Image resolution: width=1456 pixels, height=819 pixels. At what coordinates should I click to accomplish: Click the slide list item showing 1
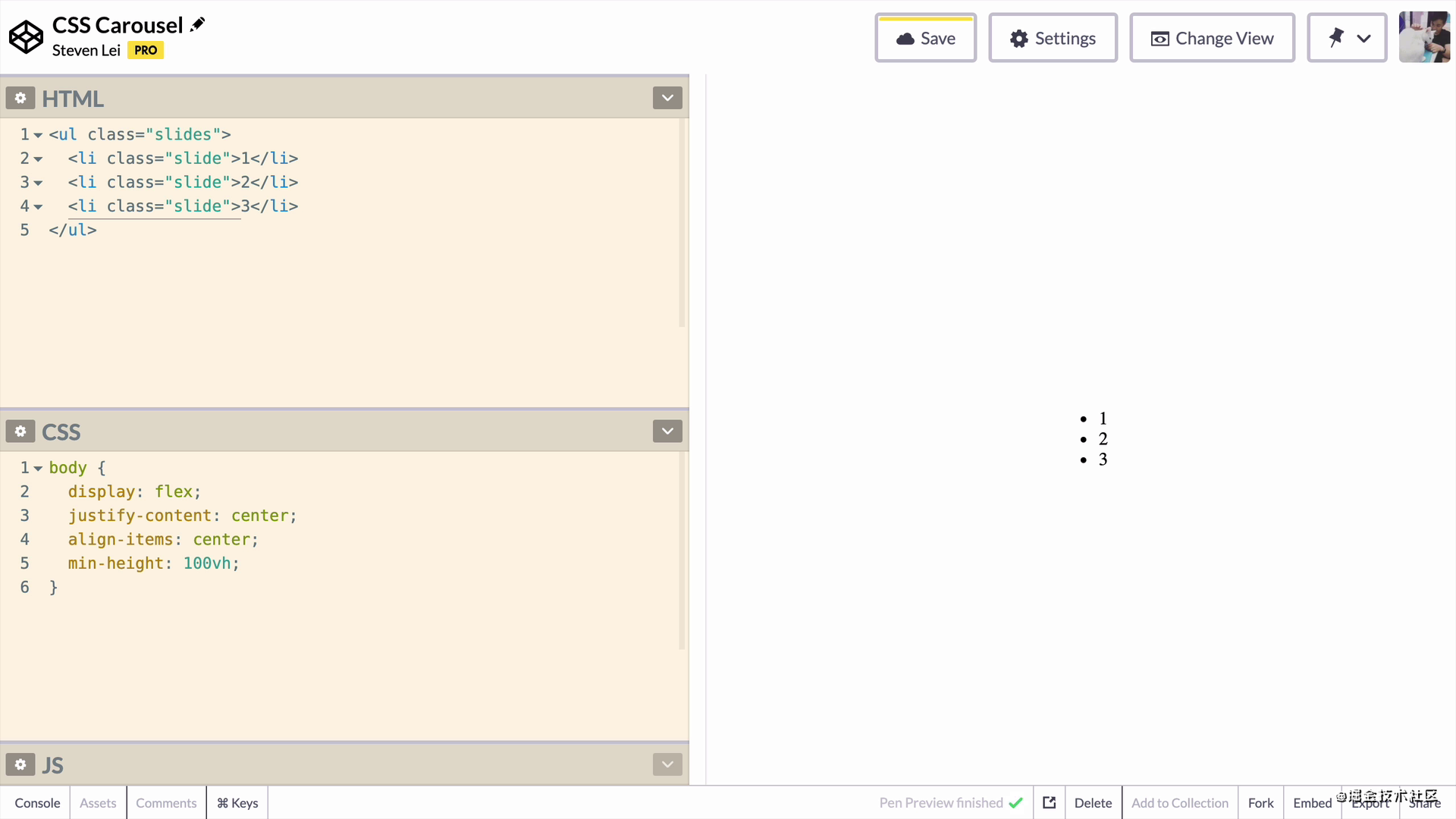click(1103, 418)
